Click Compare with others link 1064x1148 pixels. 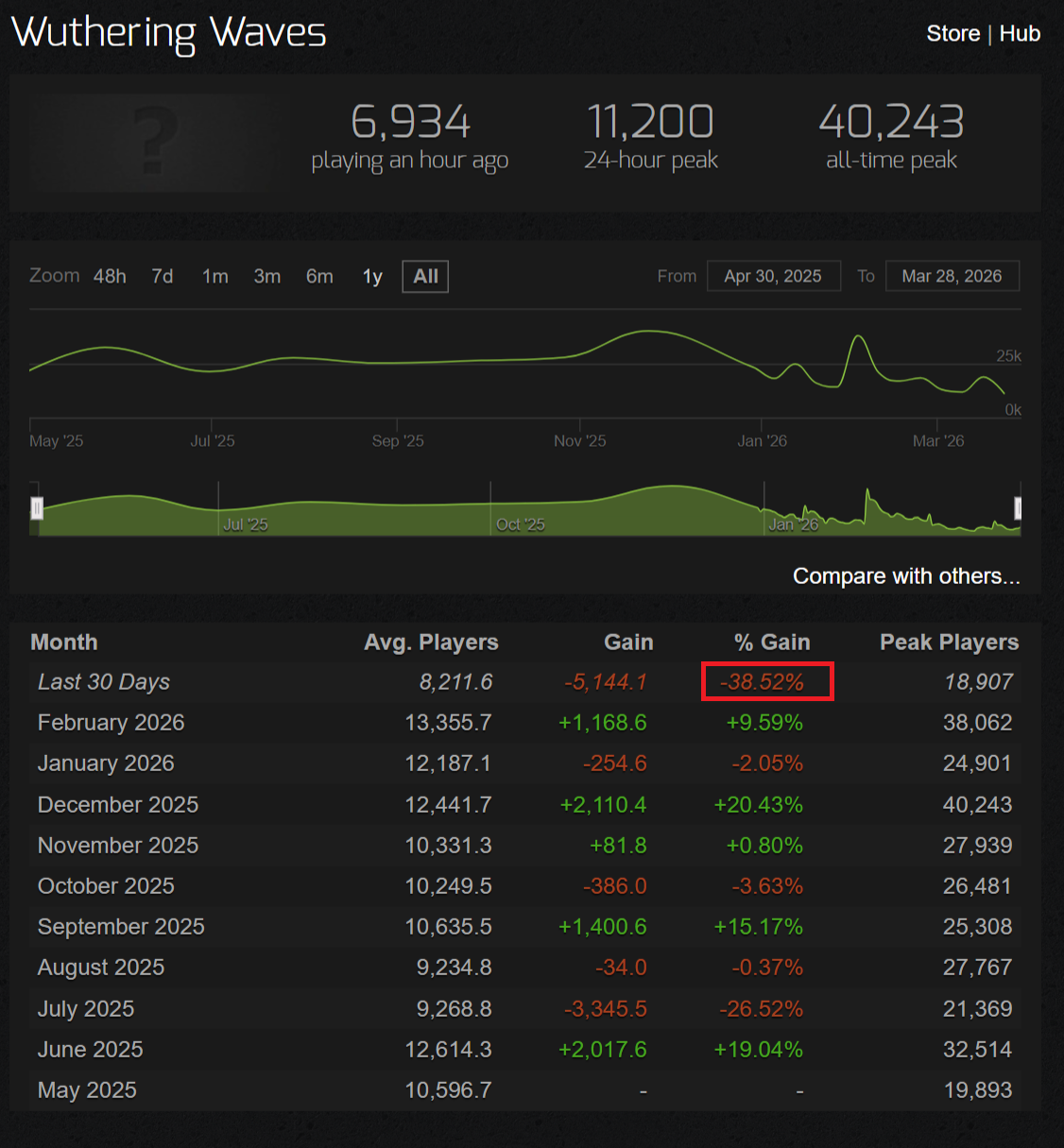[906, 576]
